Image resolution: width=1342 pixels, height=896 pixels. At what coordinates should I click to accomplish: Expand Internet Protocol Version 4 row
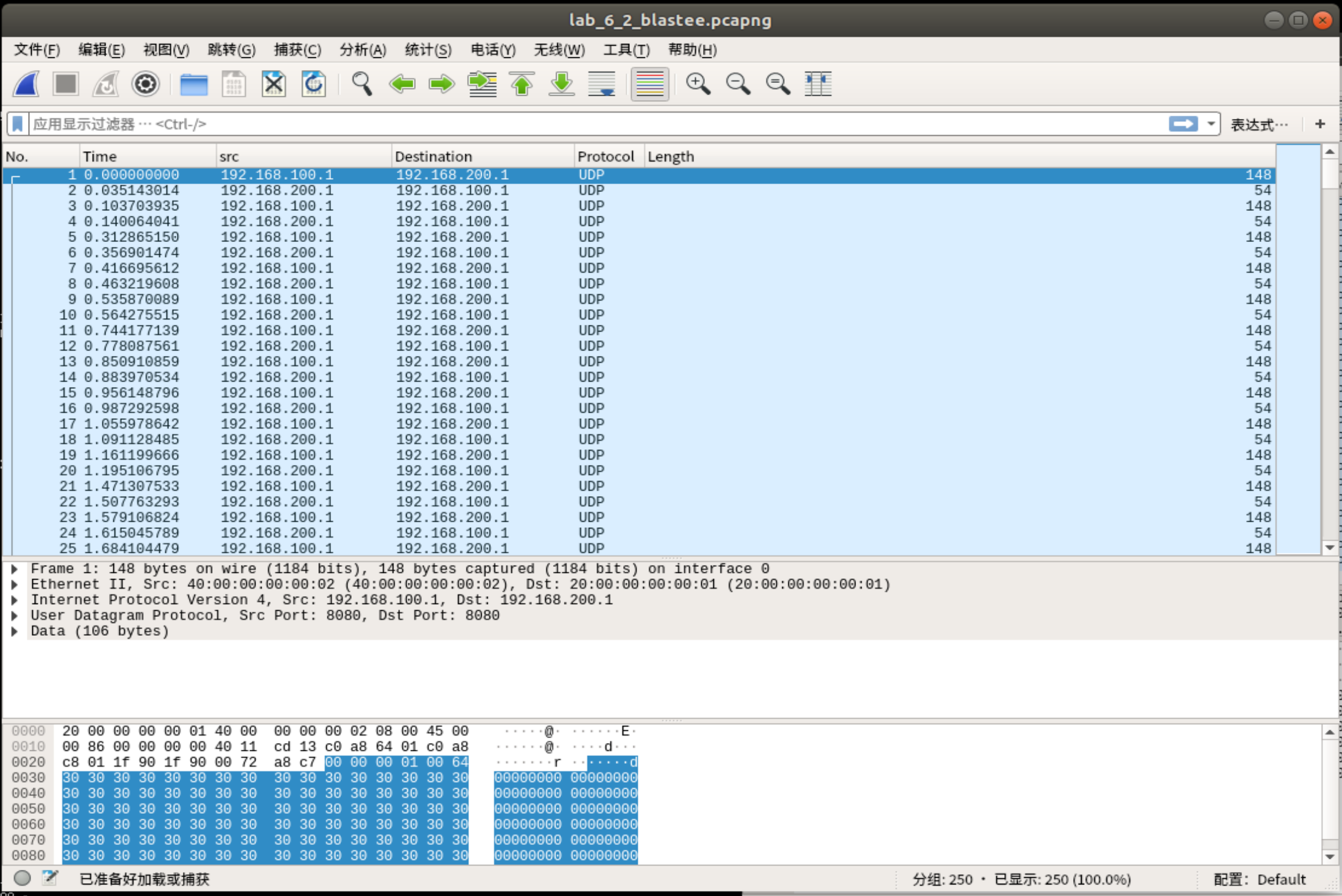pos(15,600)
